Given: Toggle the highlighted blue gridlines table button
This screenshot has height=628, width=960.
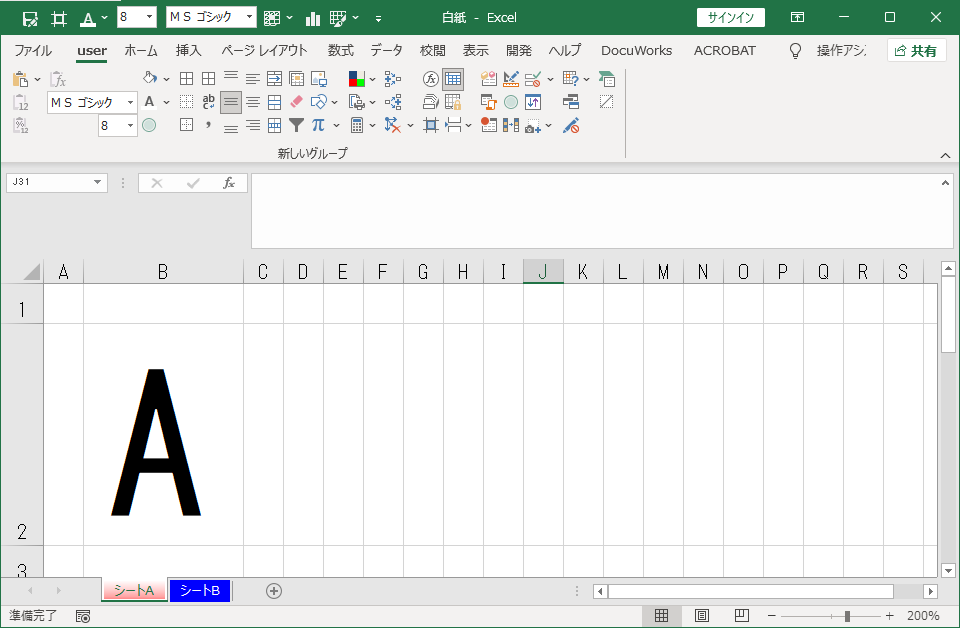Looking at the screenshot, I should pos(453,78).
